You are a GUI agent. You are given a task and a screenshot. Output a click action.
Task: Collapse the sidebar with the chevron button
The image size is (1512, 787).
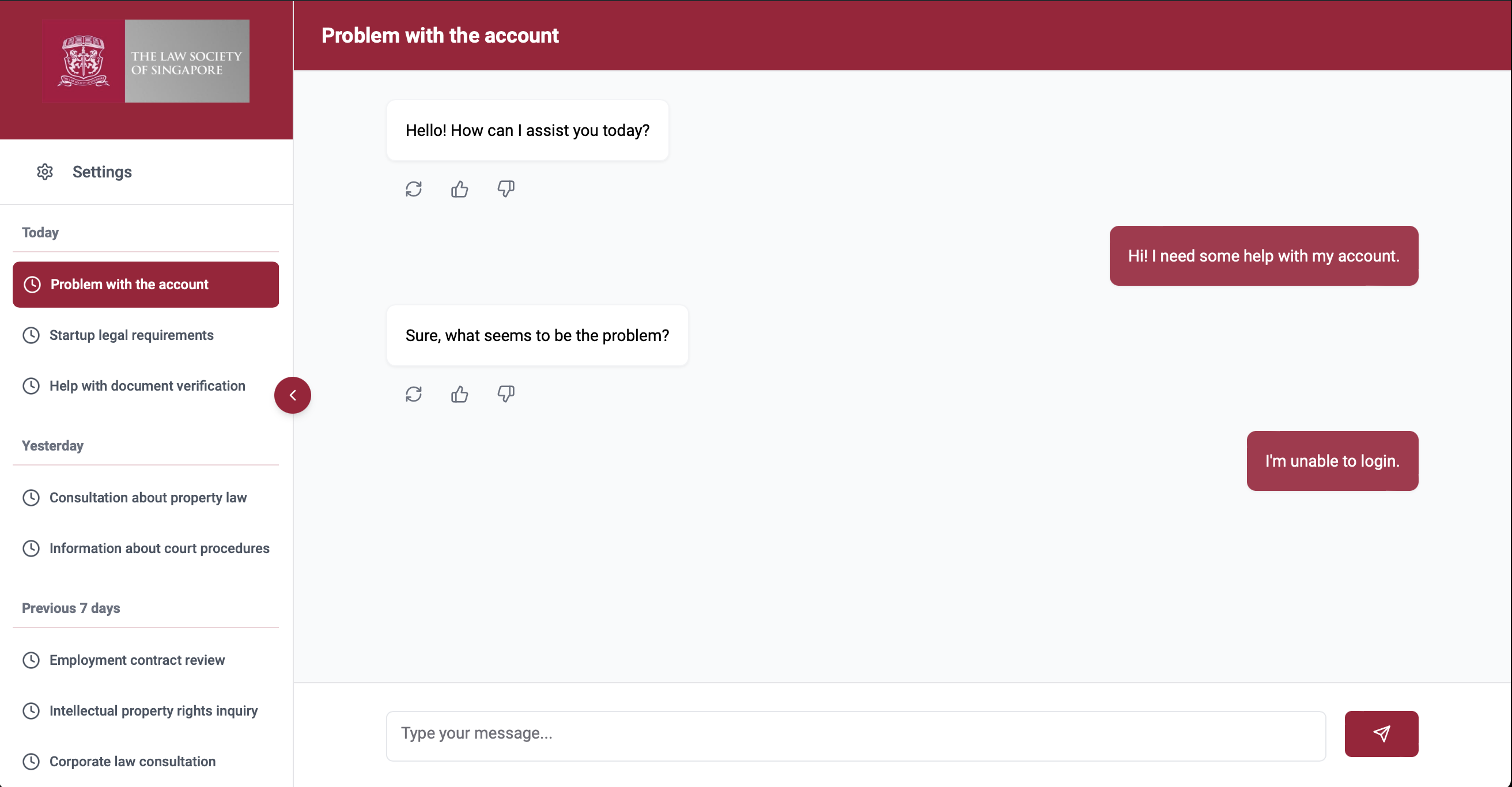tap(292, 395)
